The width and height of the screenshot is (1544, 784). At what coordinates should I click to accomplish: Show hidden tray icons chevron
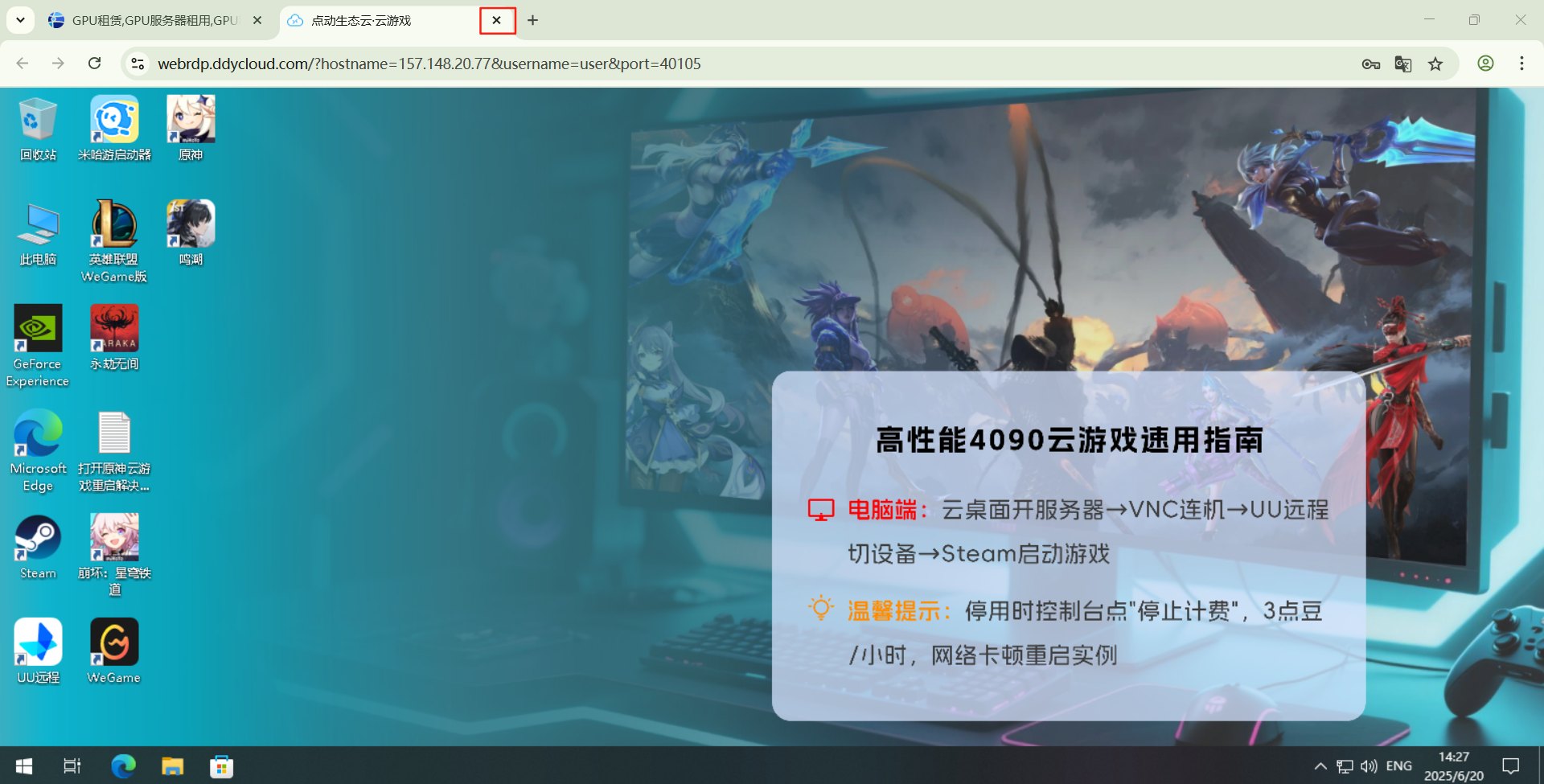tap(1320, 766)
